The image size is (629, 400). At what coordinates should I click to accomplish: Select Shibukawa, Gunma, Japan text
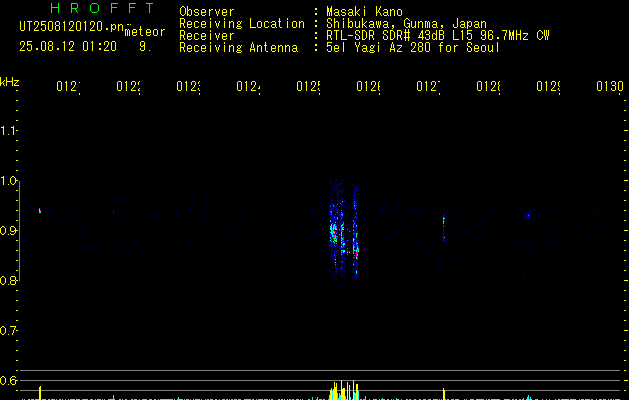(406, 24)
